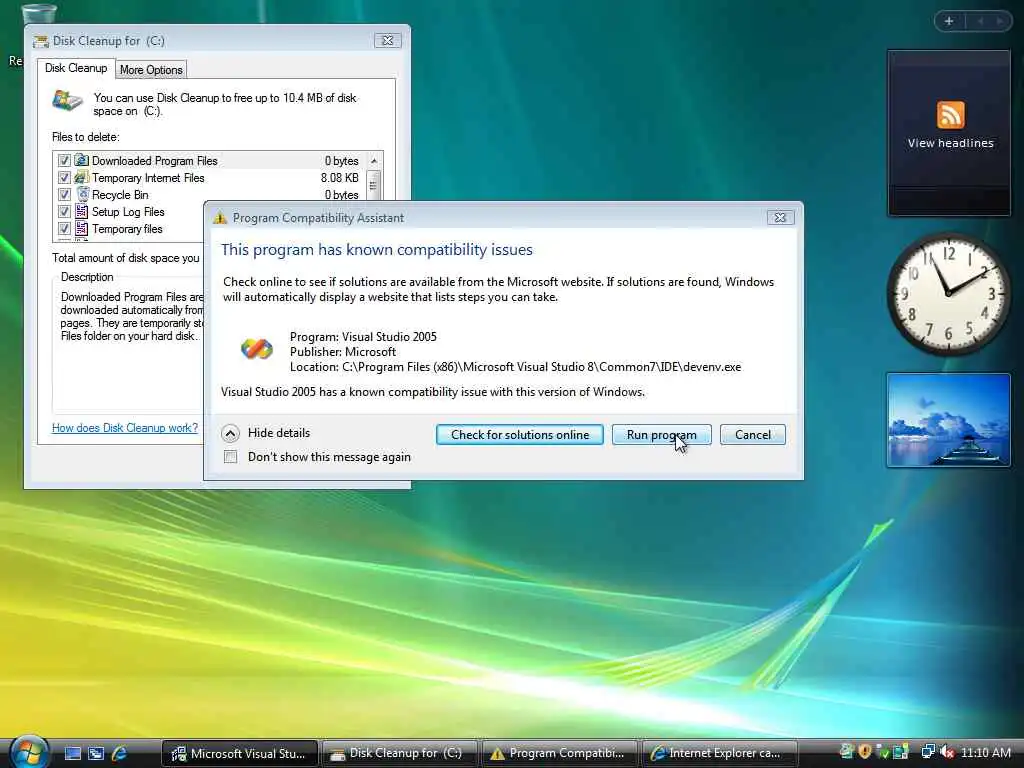Click files list scrollbar up arrow
Viewport: 1024px width, 768px height.
click(374, 161)
